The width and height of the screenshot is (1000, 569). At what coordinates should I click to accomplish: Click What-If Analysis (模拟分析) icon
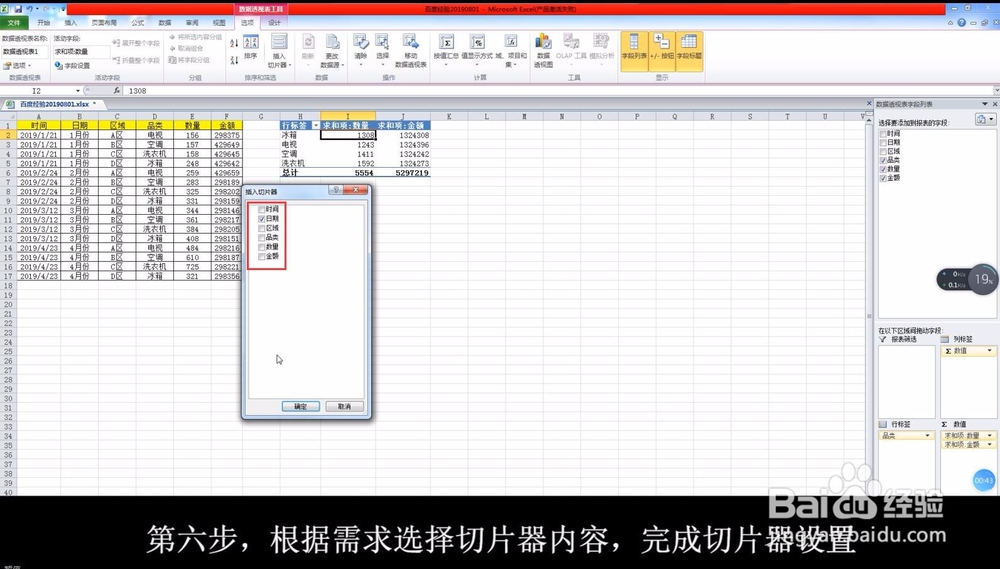pos(601,48)
